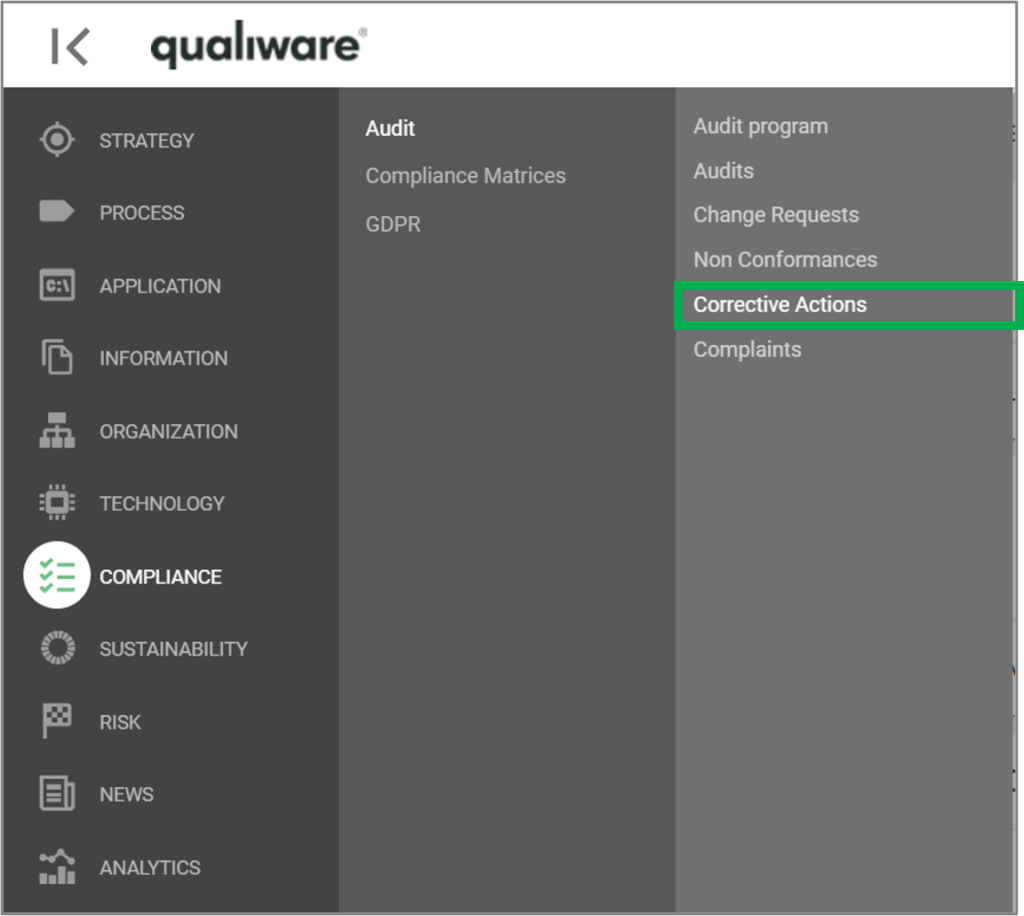Image resolution: width=1024 pixels, height=916 pixels.
Task: Select Compliance Matrices from the menu
Action: (x=466, y=175)
